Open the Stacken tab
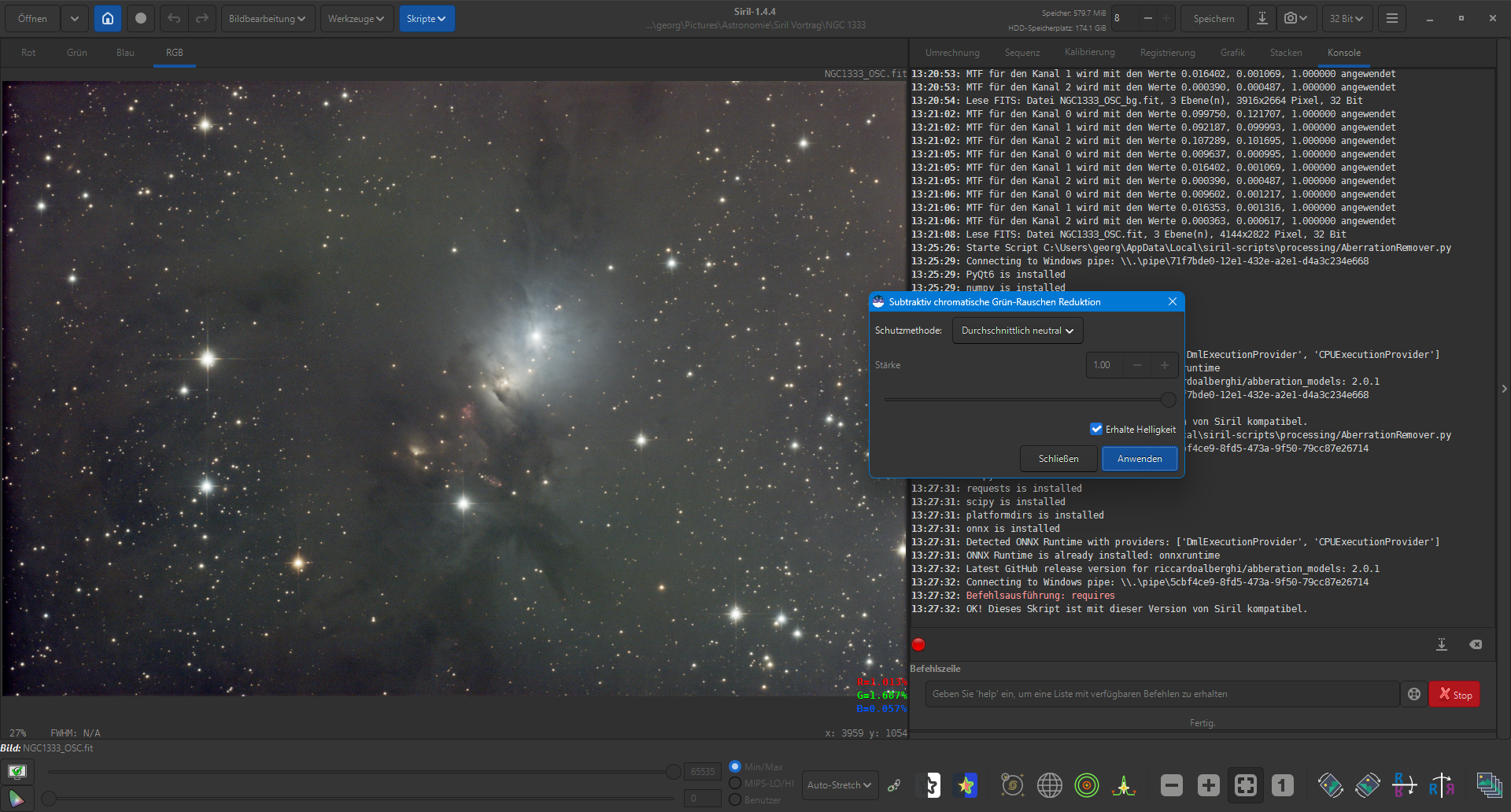The image size is (1511, 812). point(1286,53)
